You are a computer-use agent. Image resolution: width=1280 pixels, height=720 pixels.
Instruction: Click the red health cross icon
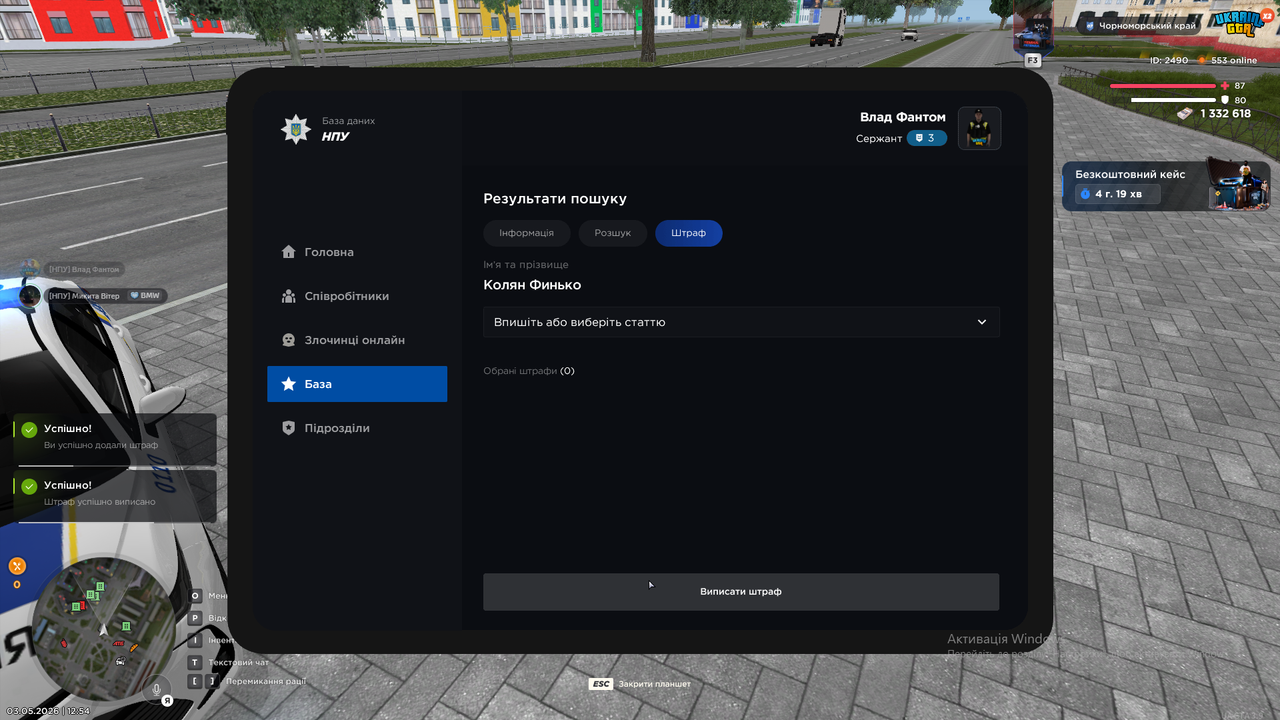(x=1225, y=86)
